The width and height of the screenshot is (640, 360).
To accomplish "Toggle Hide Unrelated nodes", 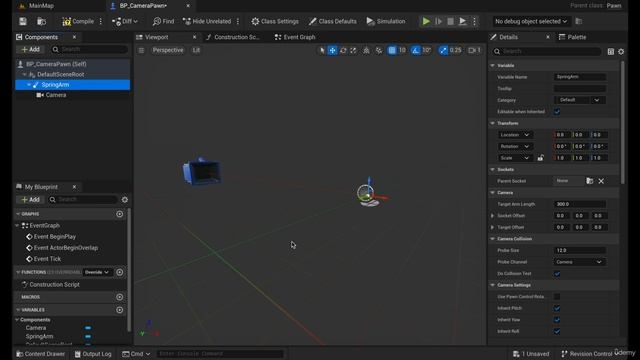I will [x=207, y=21].
